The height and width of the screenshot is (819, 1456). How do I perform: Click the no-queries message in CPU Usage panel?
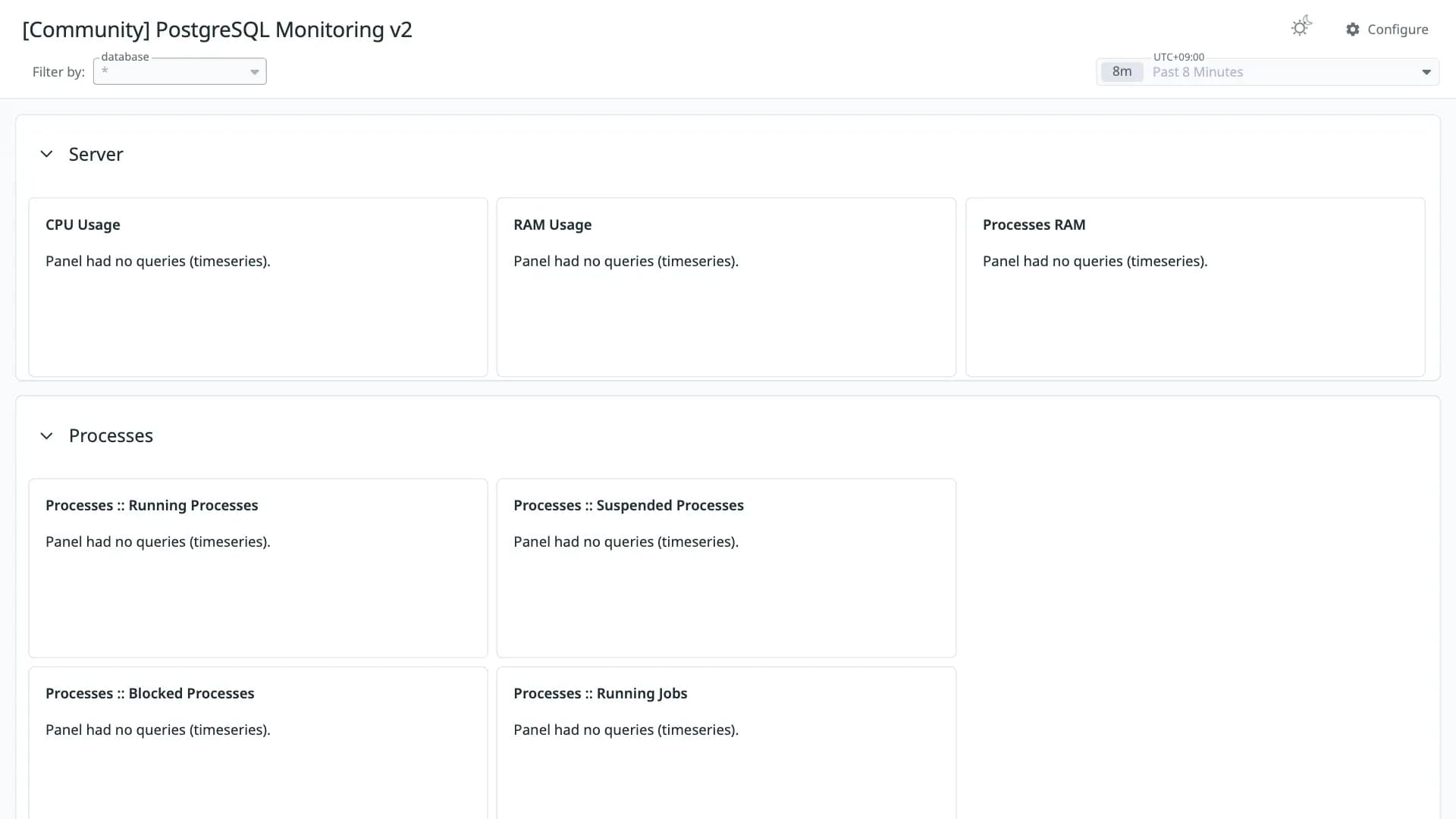click(158, 262)
